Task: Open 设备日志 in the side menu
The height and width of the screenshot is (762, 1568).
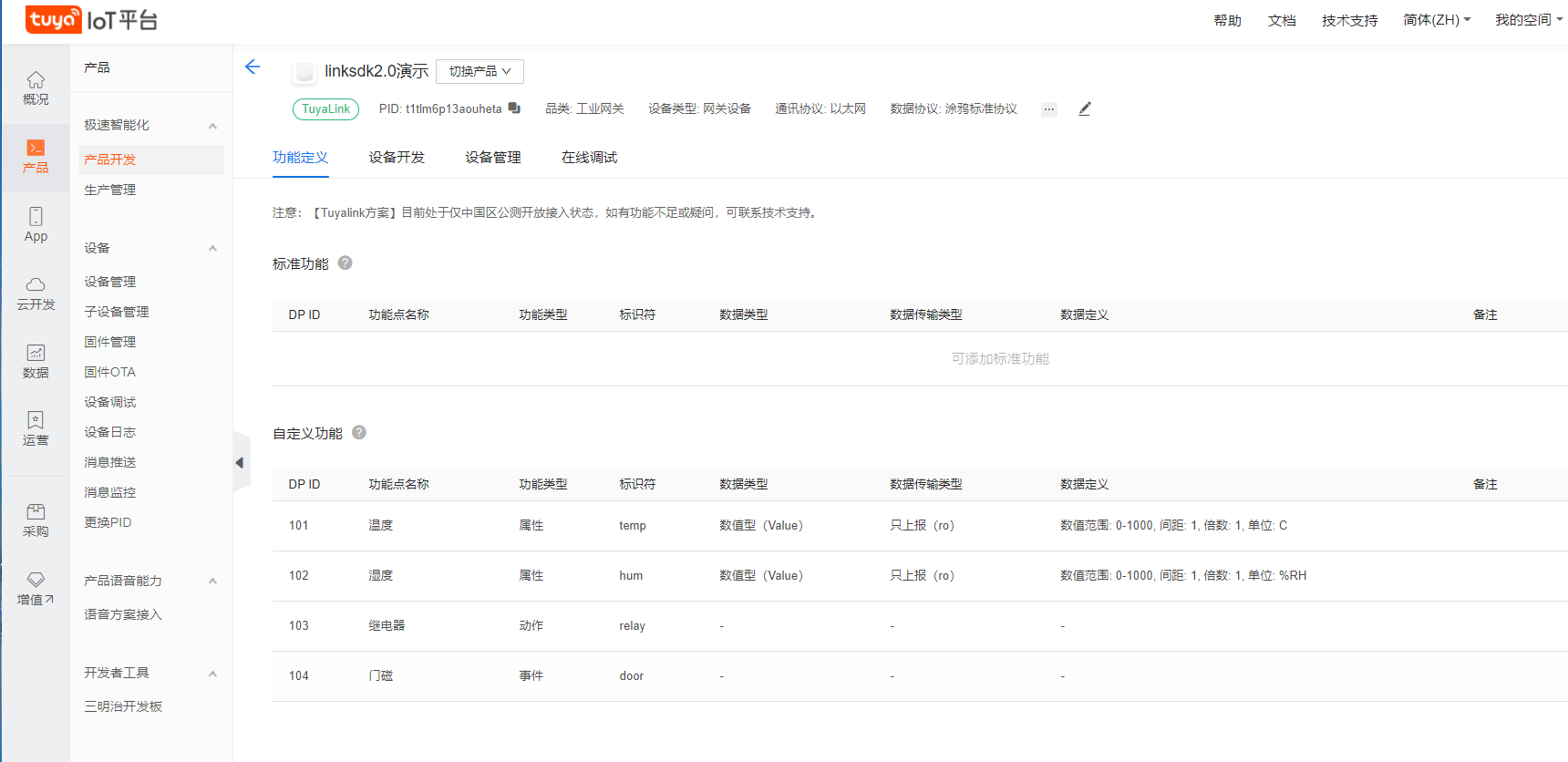Action: click(110, 432)
